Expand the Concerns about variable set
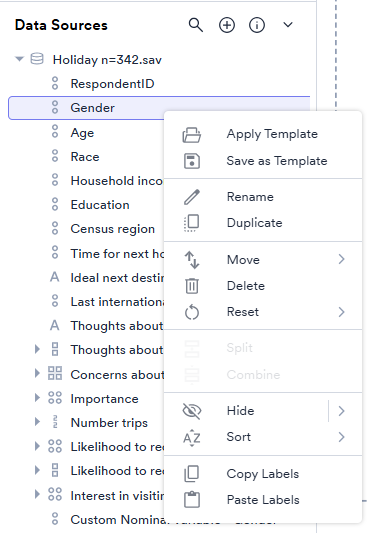Viewport: 368px width, 533px height. coord(37,373)
